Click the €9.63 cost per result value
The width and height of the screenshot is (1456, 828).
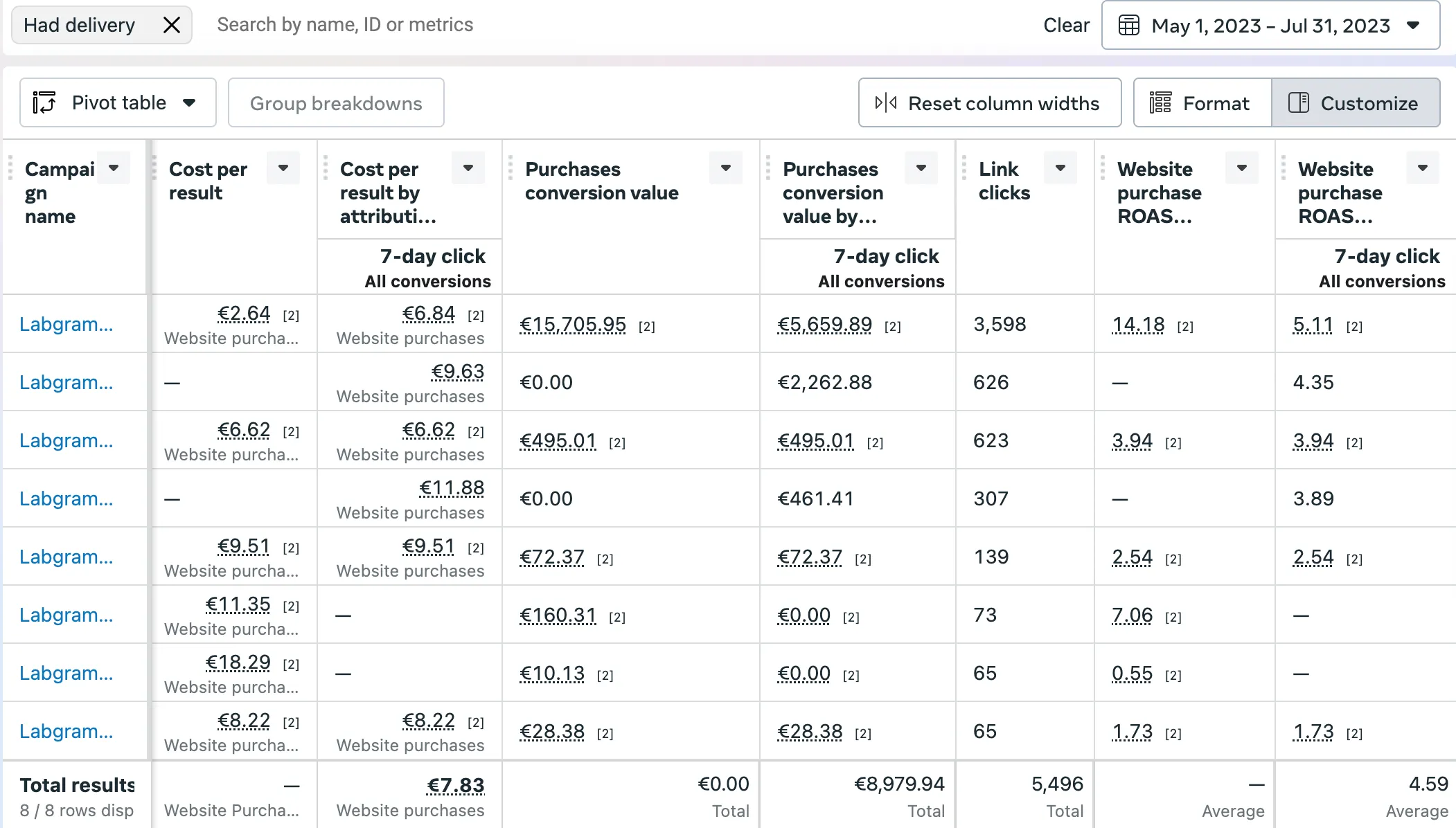point(457,372)
